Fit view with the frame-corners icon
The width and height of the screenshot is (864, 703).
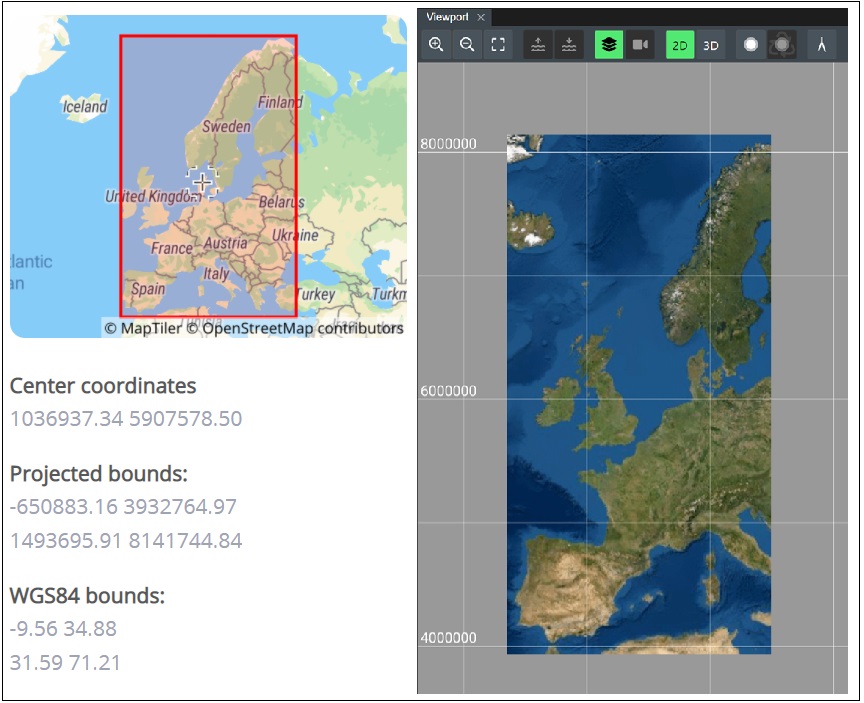point(498,45)
